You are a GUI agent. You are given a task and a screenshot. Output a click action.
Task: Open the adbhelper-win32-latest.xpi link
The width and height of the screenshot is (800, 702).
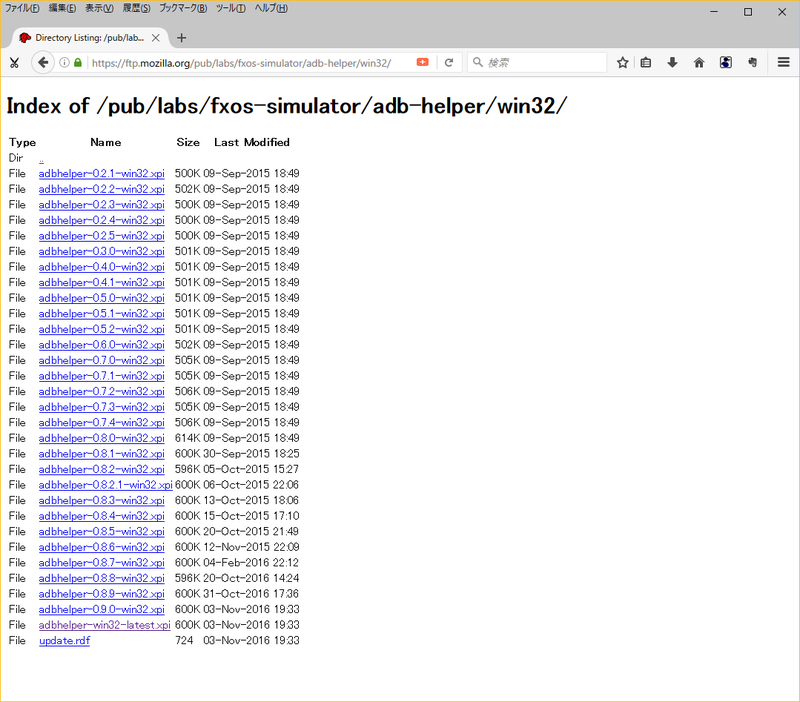click(105, 625)
